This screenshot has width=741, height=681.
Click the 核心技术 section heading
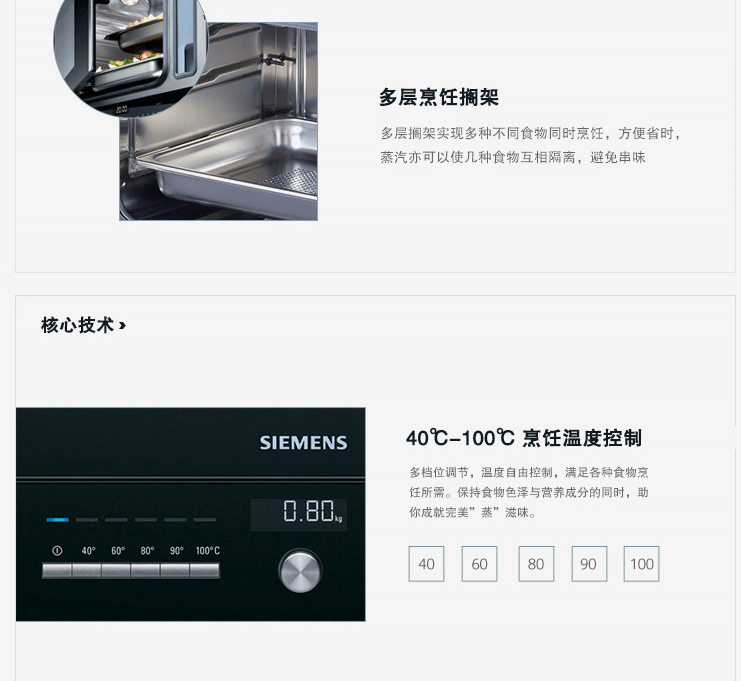click(78, 325)
